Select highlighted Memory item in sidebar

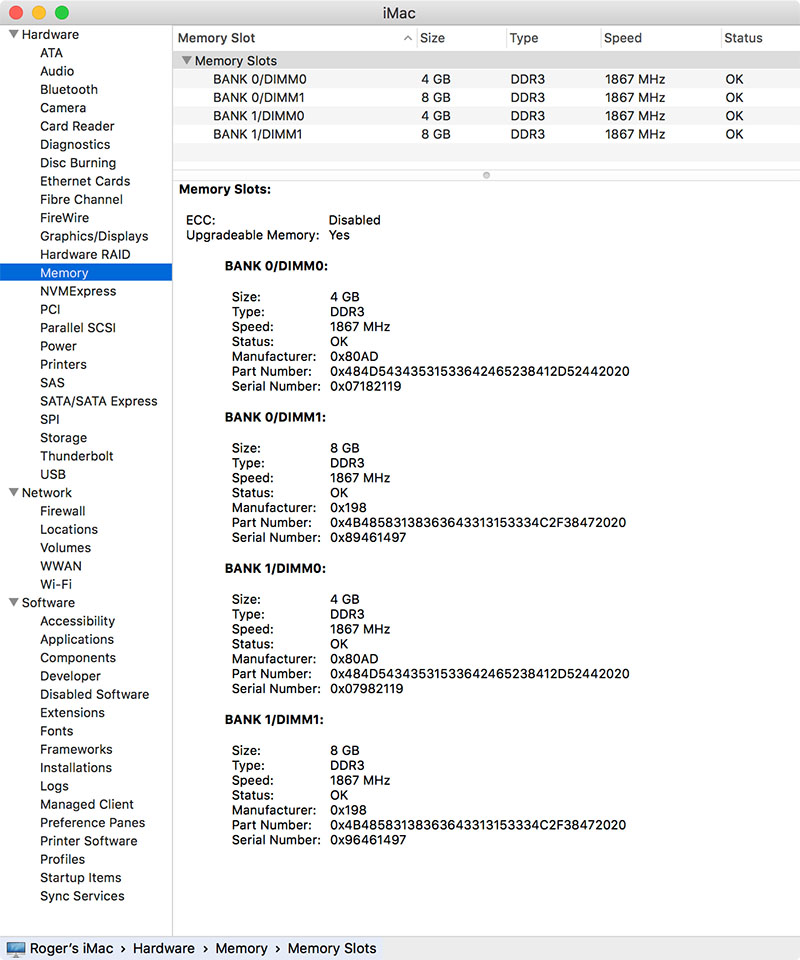[86, 272]
